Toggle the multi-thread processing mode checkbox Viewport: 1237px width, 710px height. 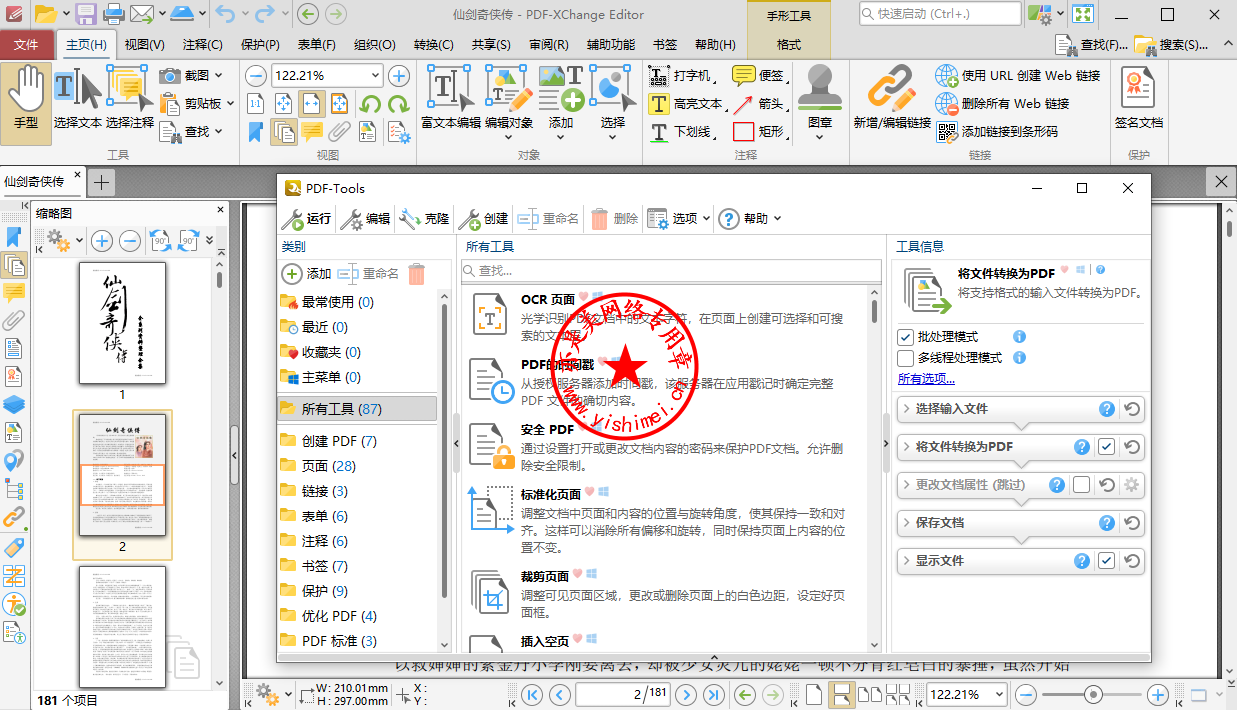[906, 358]
